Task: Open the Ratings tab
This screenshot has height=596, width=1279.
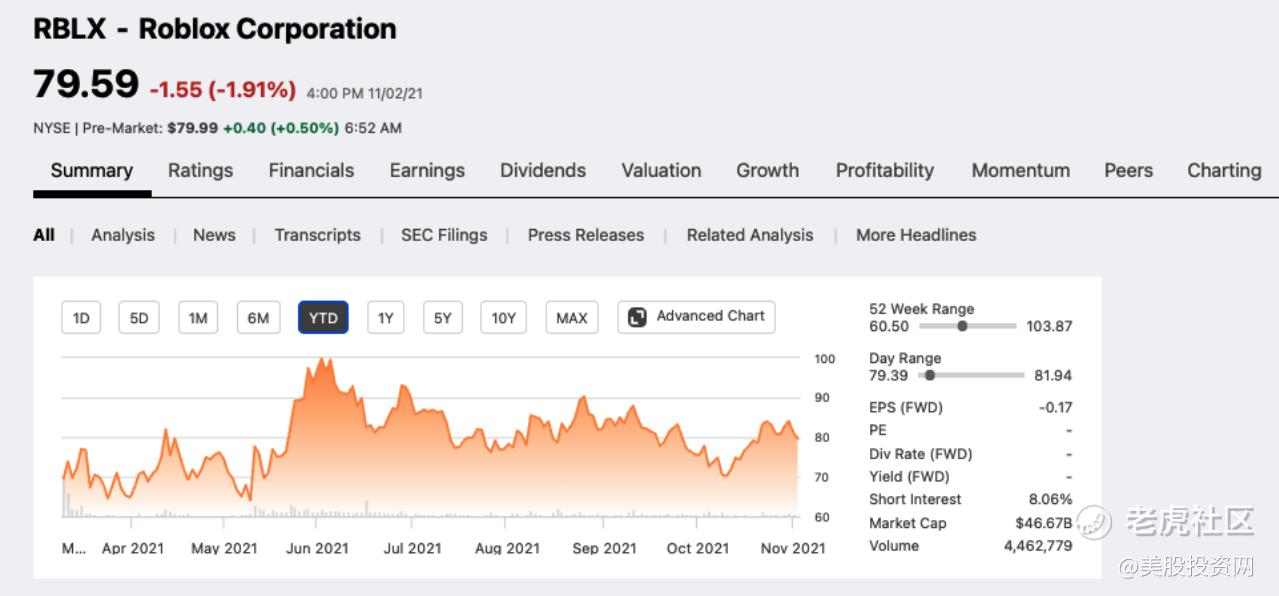Action: (x=200, y=170)
